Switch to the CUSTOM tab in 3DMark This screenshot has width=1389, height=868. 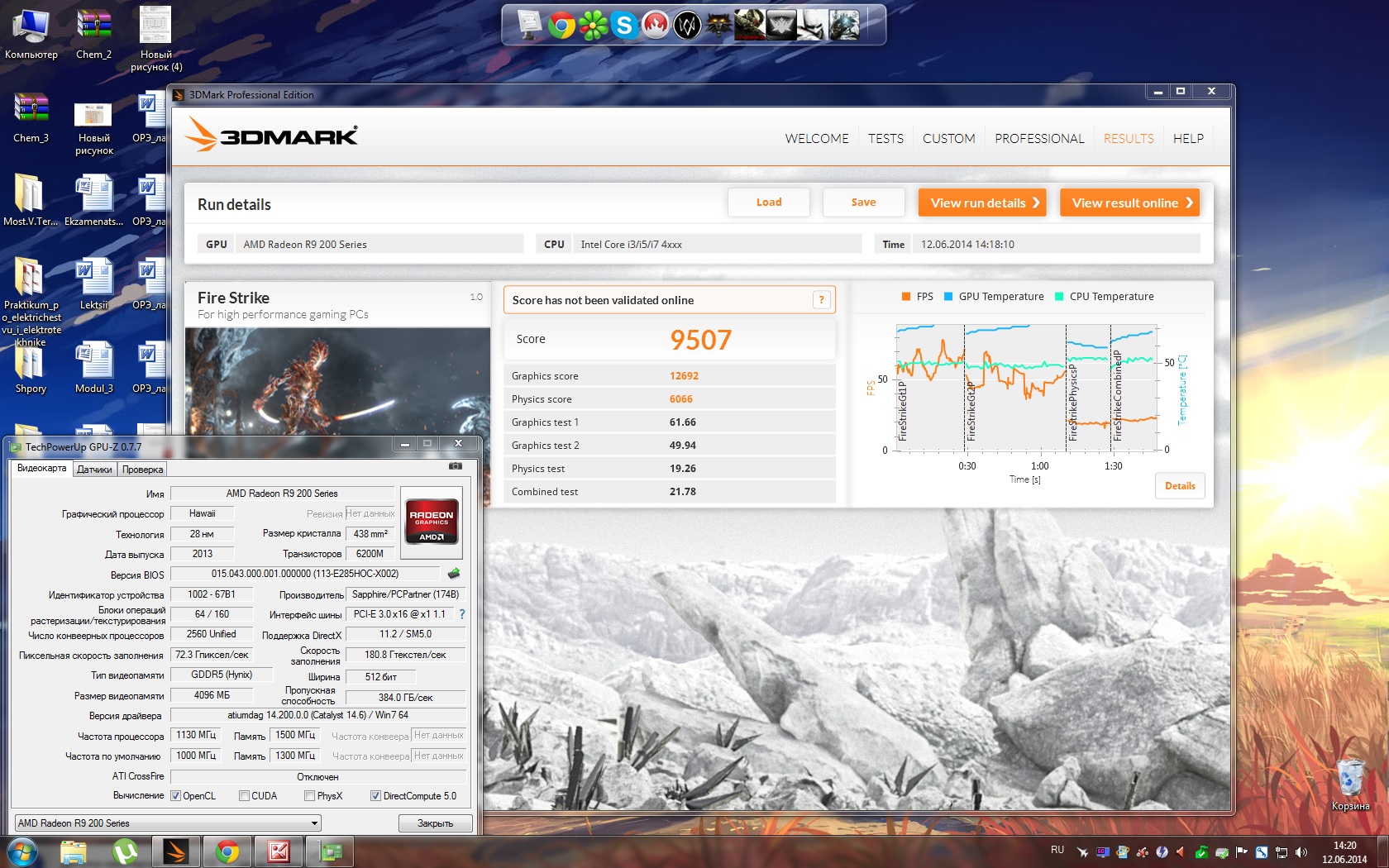pos(949,139)
